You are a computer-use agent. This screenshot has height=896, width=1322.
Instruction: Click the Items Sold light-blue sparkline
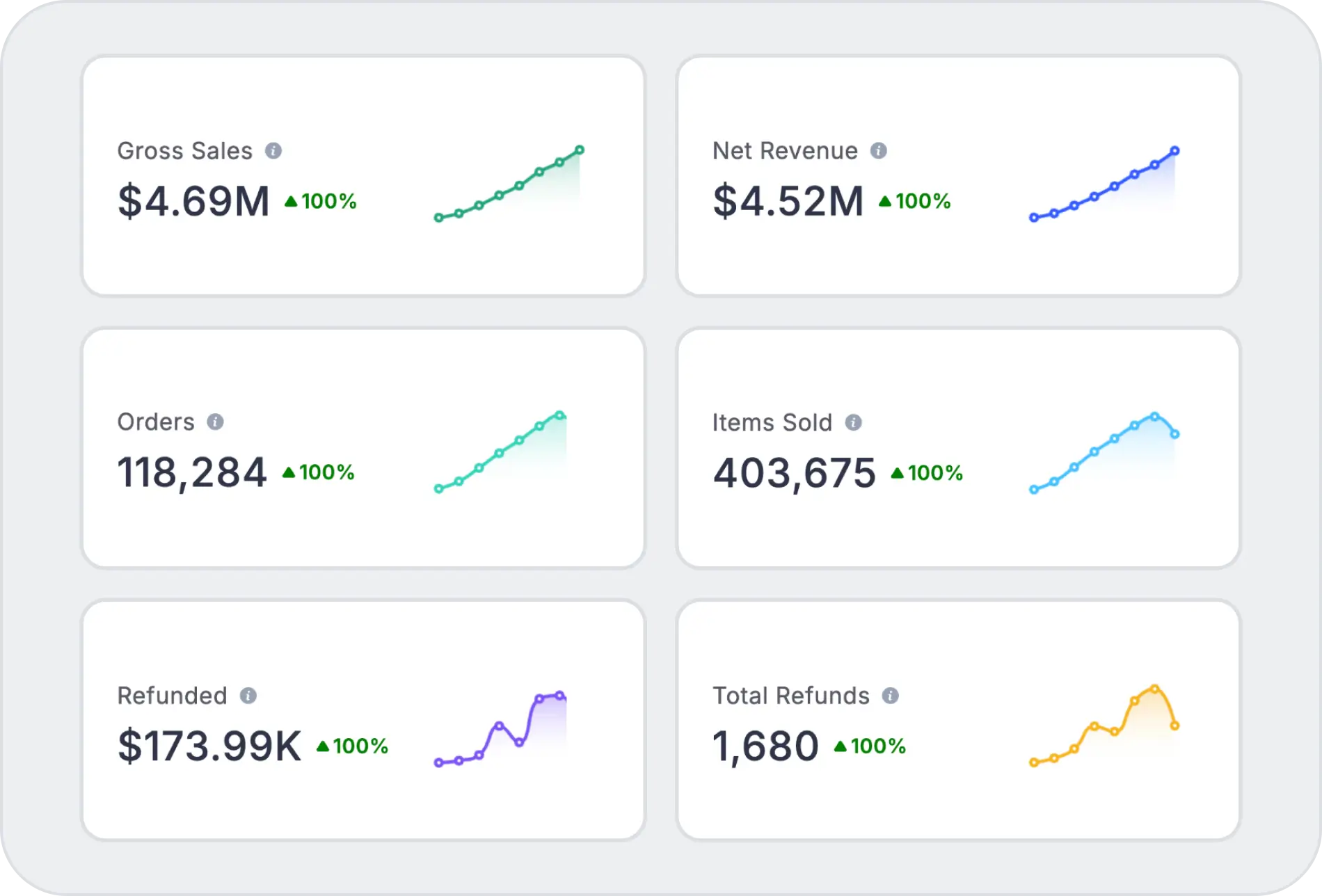[x=1104, y=452]
